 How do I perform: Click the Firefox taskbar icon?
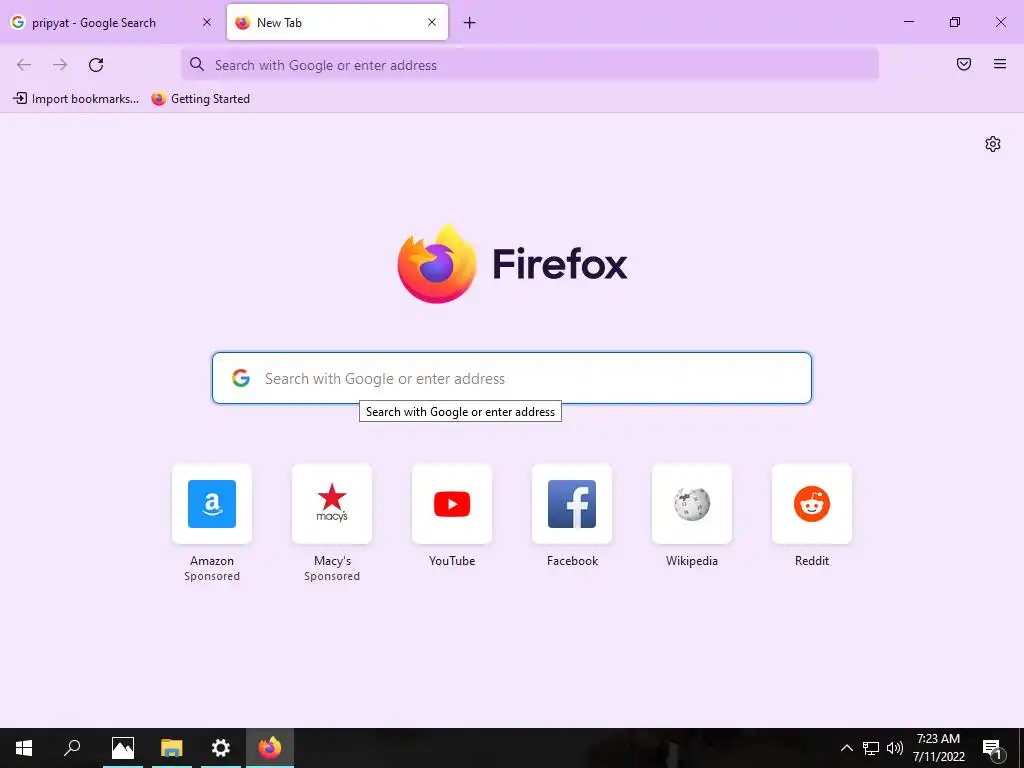[270, 748]
